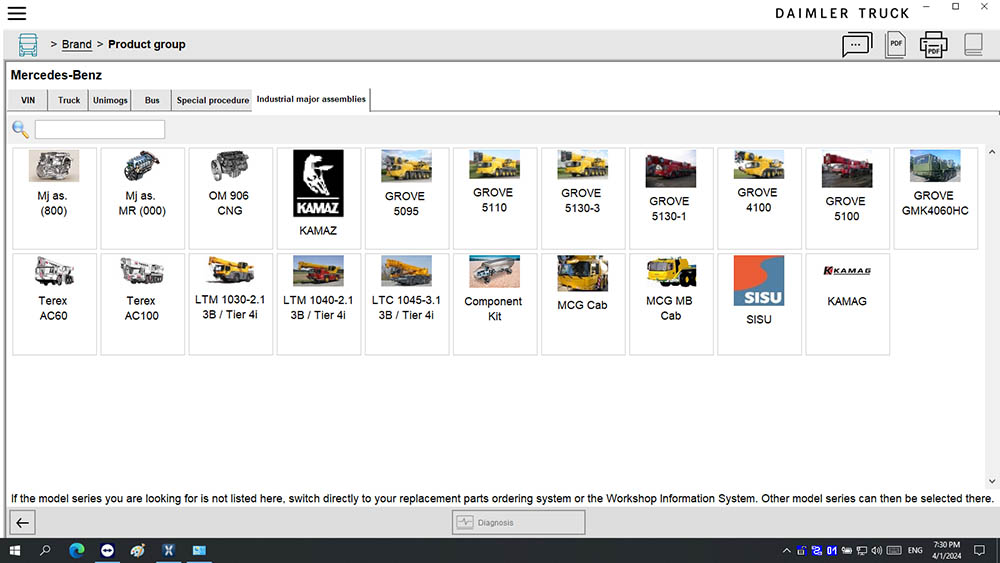1000x563 pixels.
Task: Launch Microsoft Edge from taskbar
Action: [77, 550]
